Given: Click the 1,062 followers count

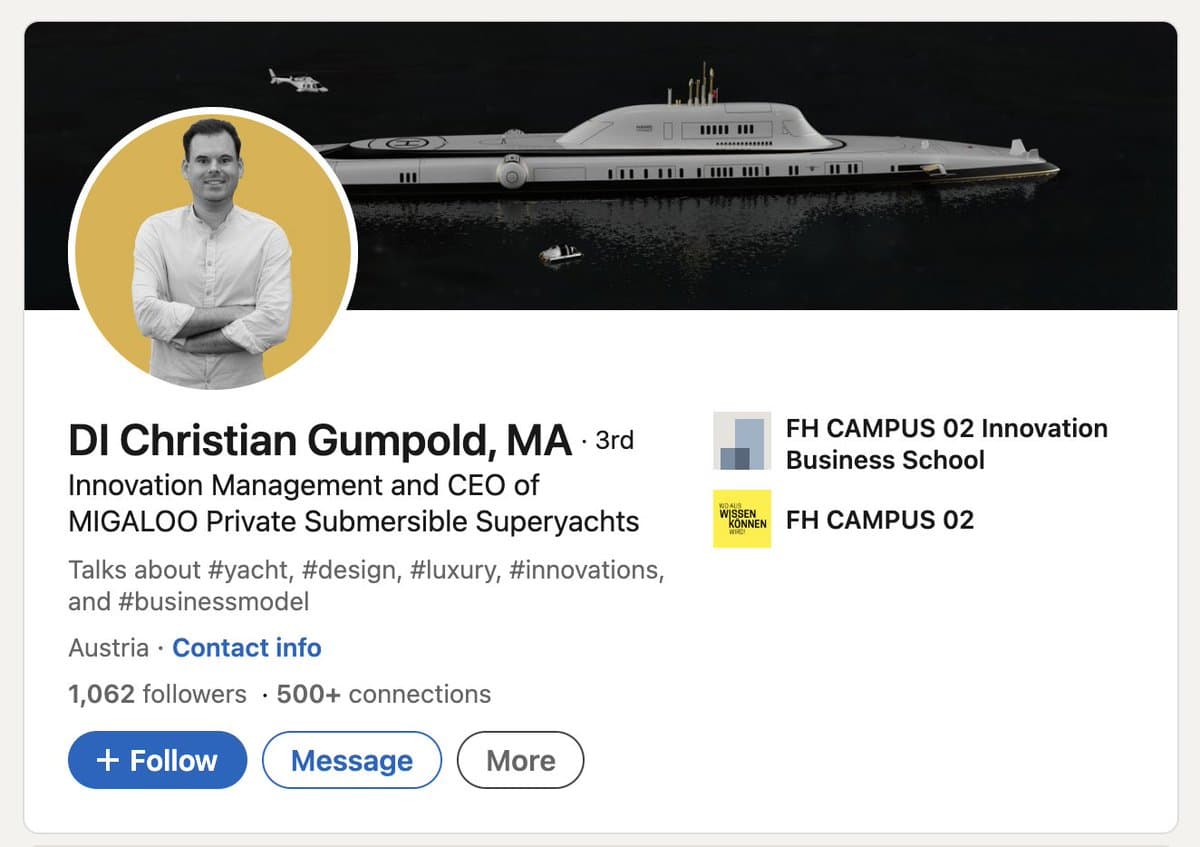Looking at the screenshot, I should (157, 694).
